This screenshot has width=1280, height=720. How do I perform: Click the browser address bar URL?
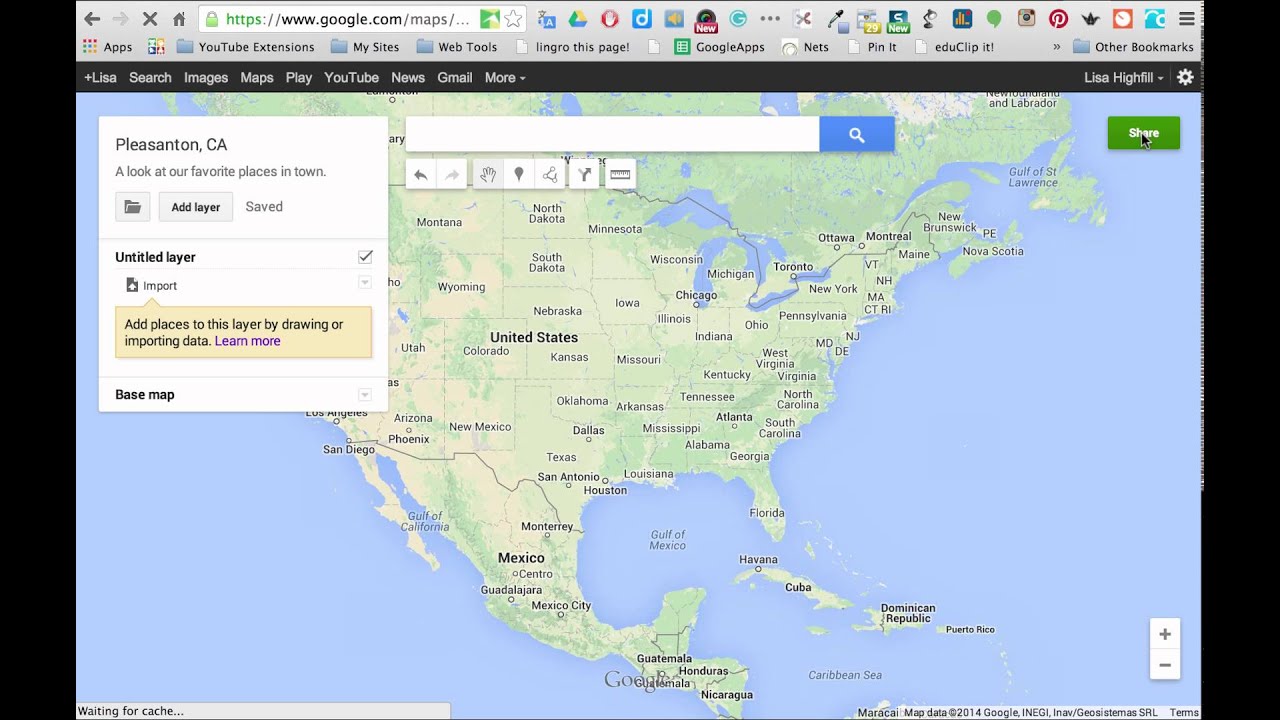point(347,18)
